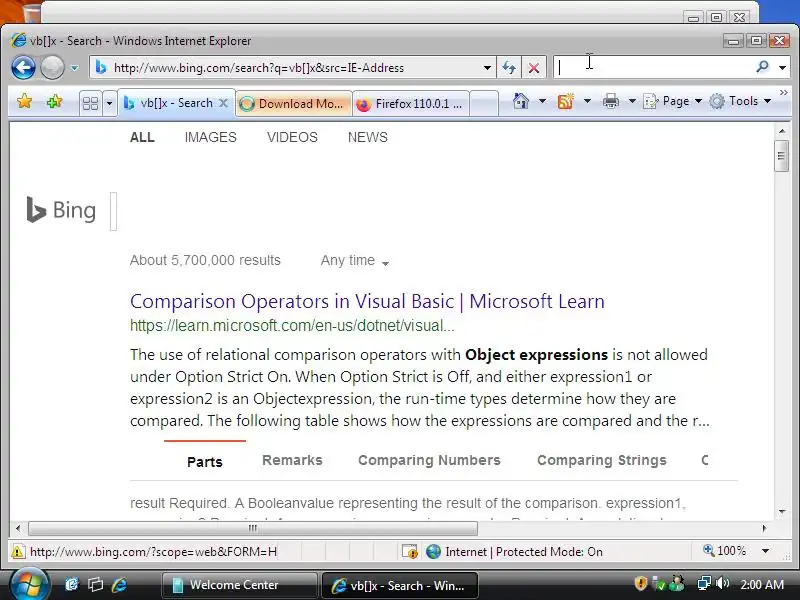
Task: Open Welcome Center taskbar button
Action: coord(239,585)
